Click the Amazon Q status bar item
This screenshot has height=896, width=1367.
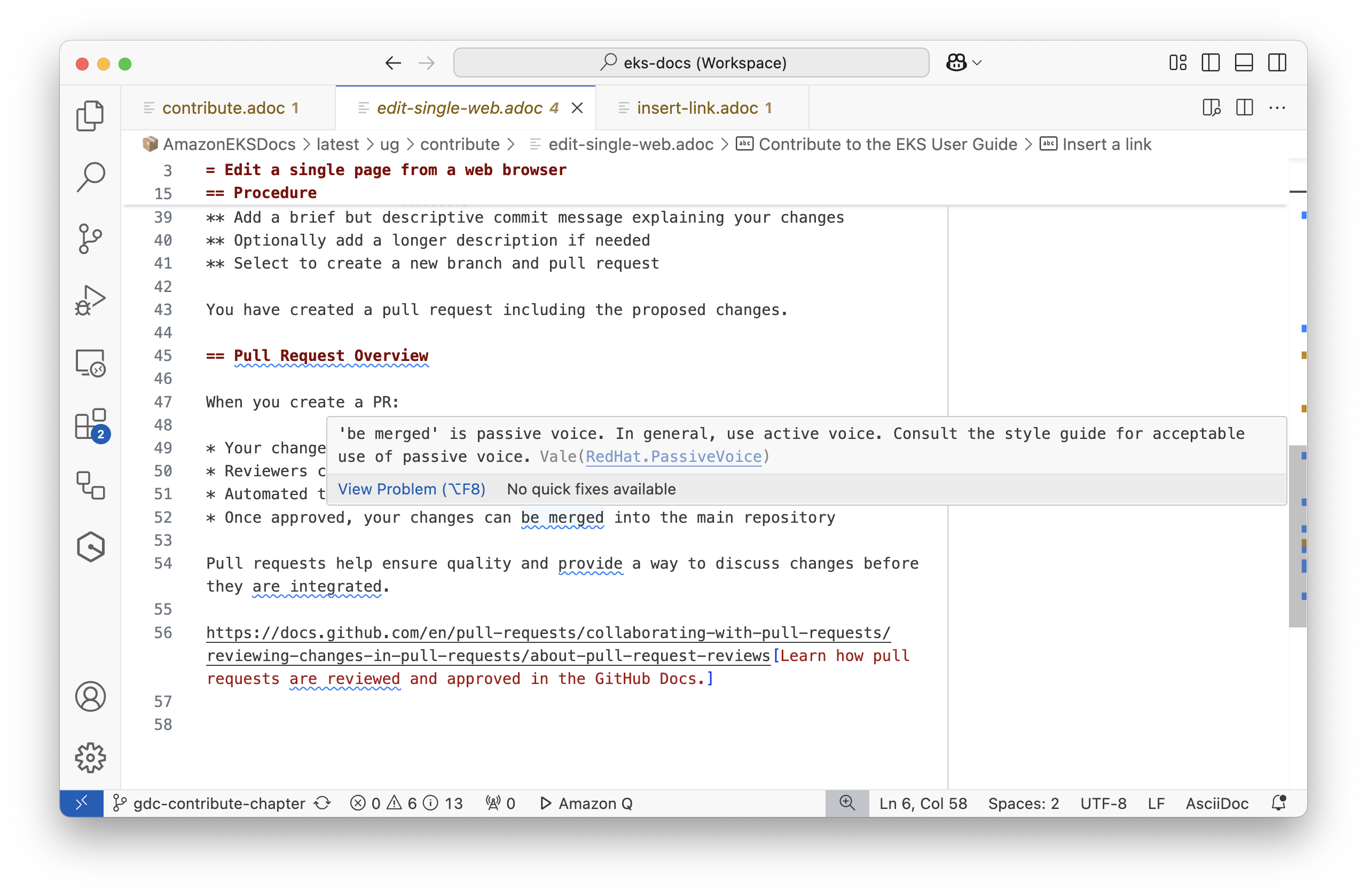(586, 803)
